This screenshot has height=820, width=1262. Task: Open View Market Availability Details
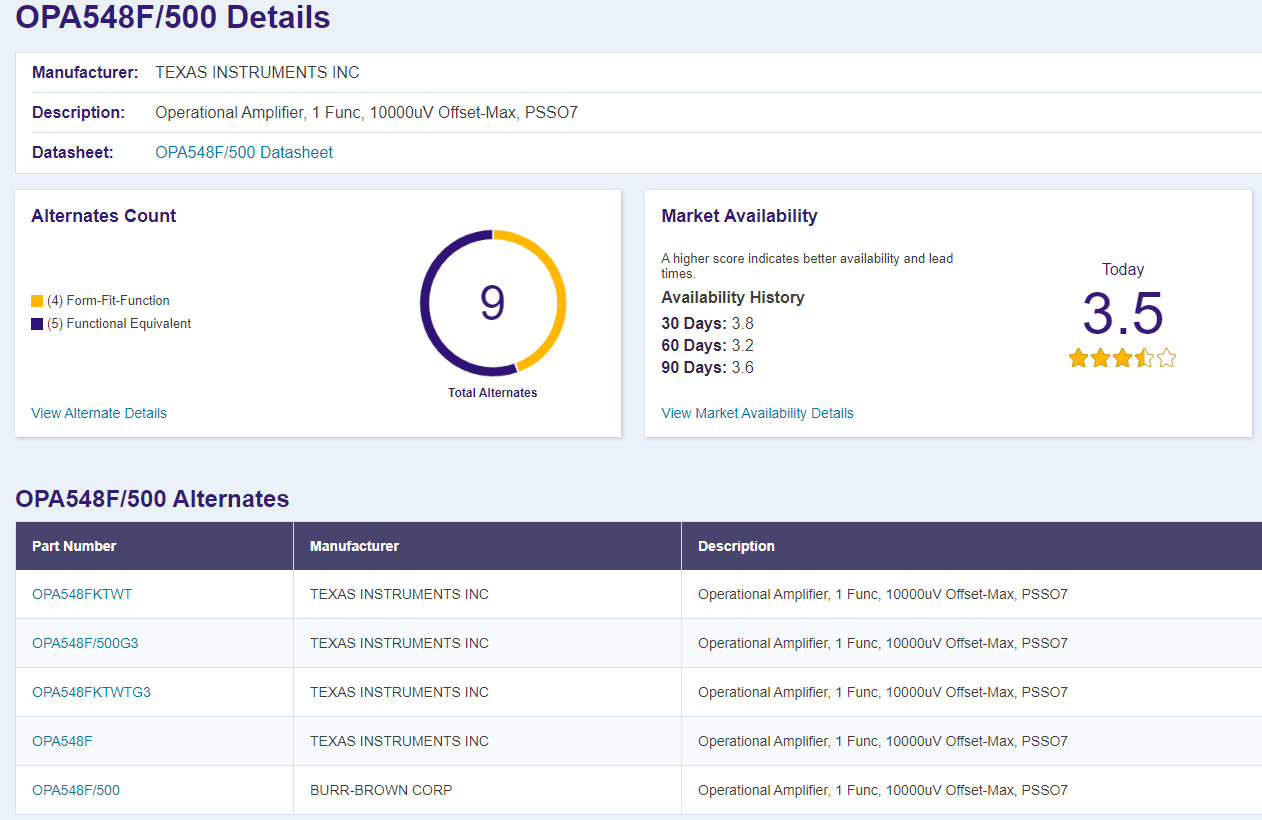click(757, 413)
